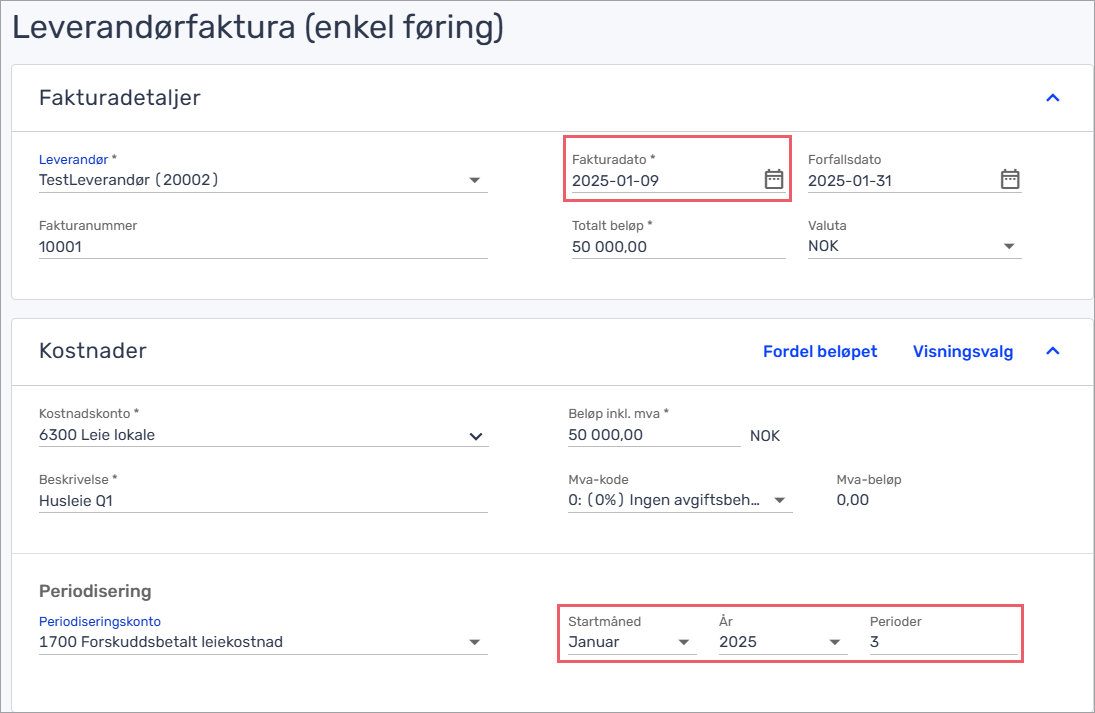Open the Periodiseringskonto dropdown
This screenshot has width=1095, height=713.
474,642
